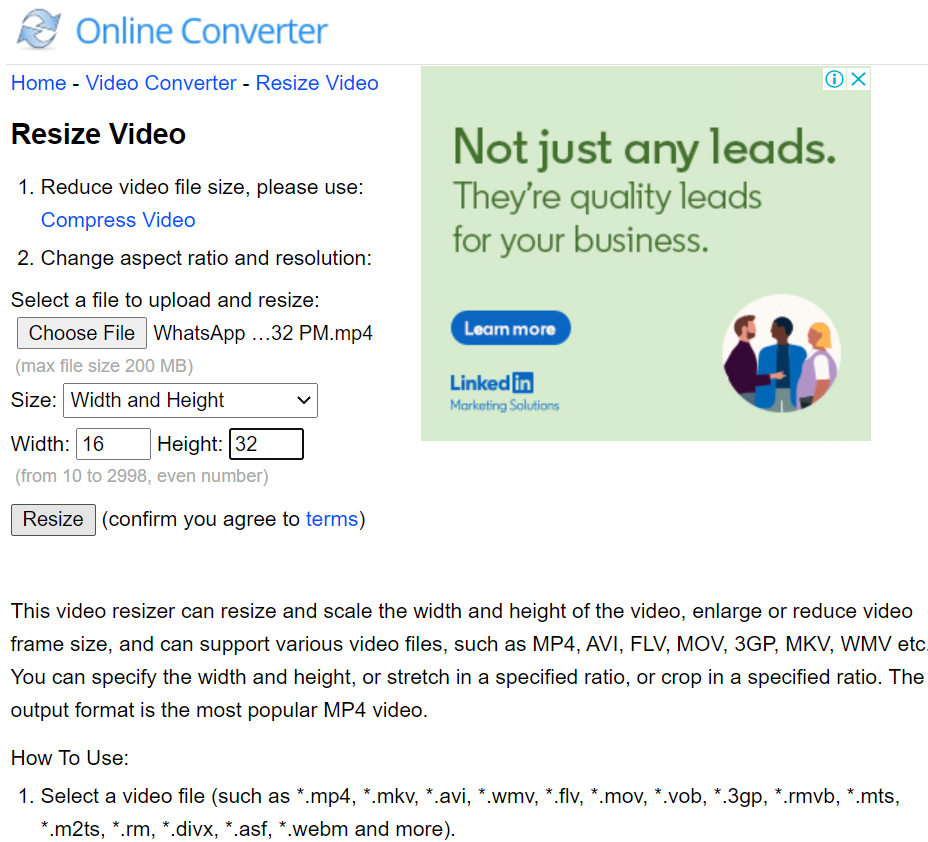Click Learn more in the LinkedIn ad
928x842 pixels.
tap(510, 328)
